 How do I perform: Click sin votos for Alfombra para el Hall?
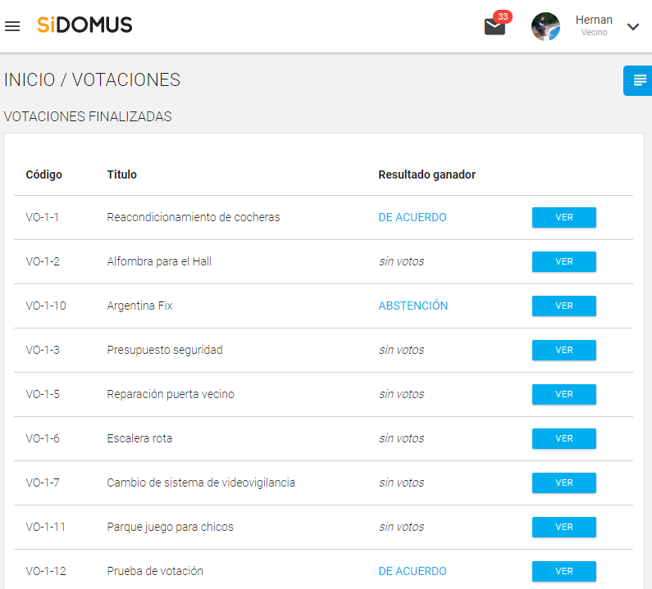pos(401,262)
